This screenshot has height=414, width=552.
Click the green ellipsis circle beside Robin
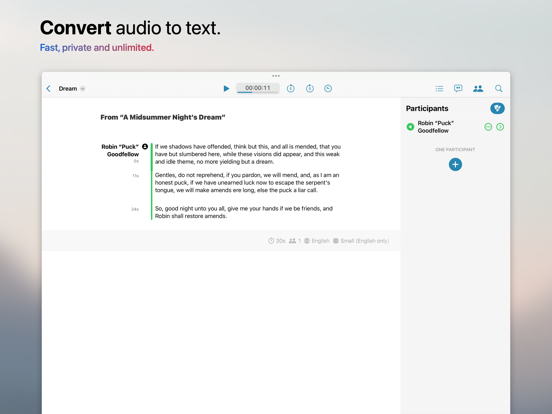(488, 127)
